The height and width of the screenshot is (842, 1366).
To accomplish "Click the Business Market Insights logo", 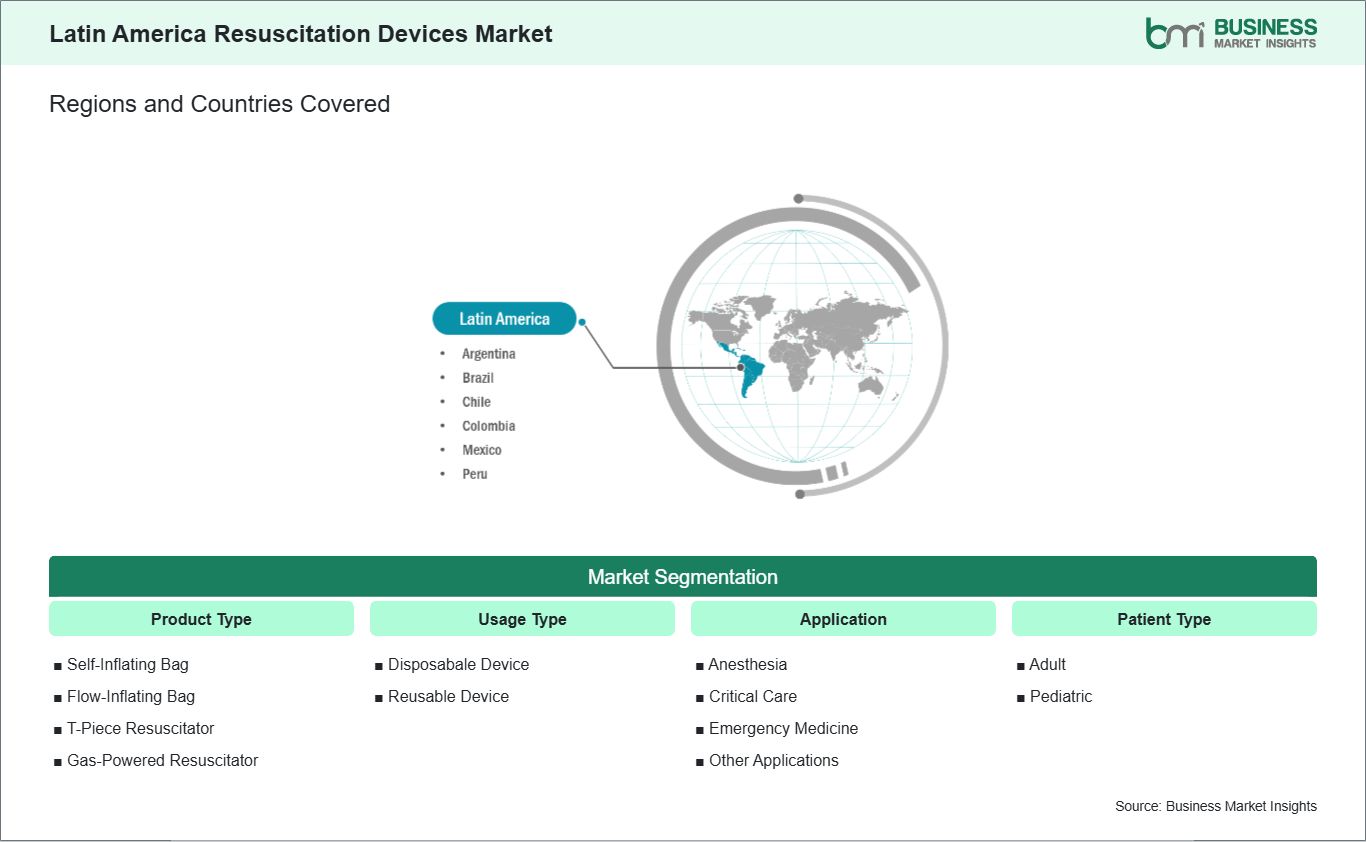I will 1231,33.
